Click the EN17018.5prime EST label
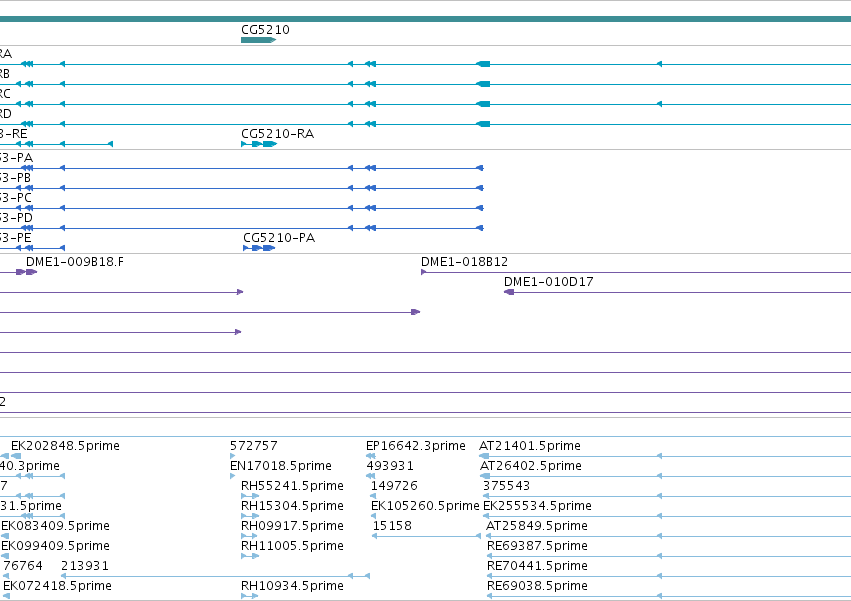 (281, 466)
